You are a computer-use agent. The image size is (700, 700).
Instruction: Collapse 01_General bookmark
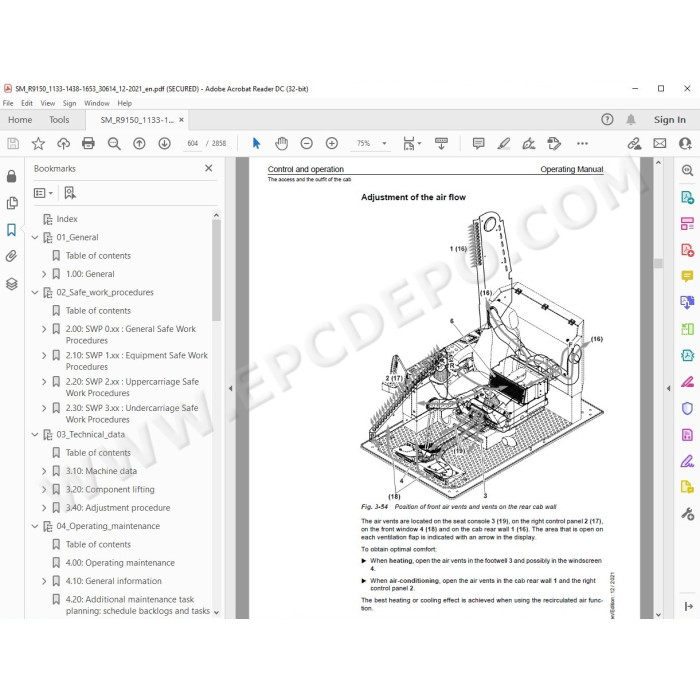tap(34, 238)
